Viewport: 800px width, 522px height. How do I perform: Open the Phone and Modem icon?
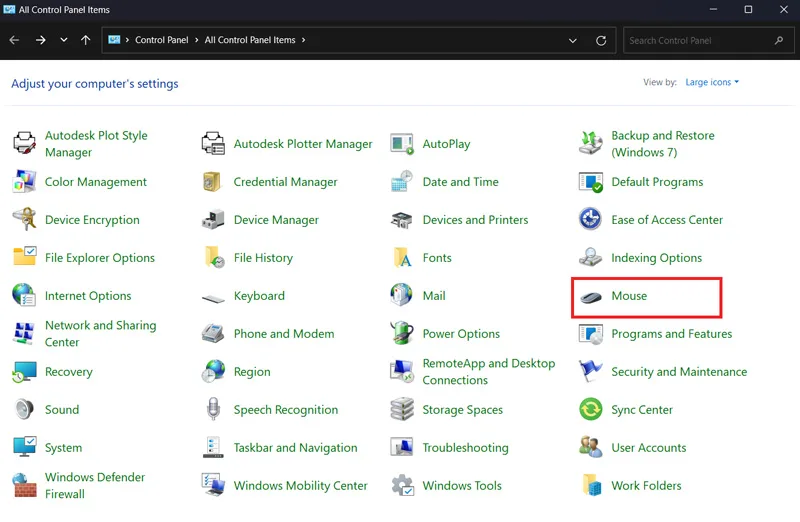(x=213, y=334)
